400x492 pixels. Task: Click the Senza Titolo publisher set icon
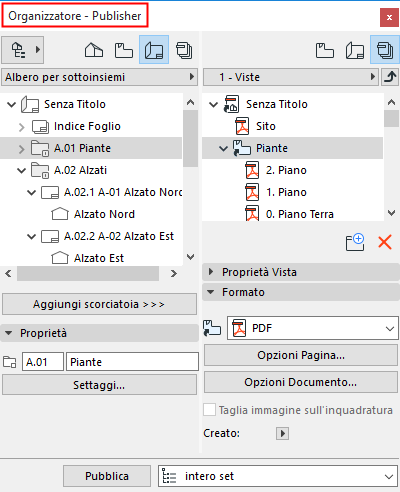point(231,104)
